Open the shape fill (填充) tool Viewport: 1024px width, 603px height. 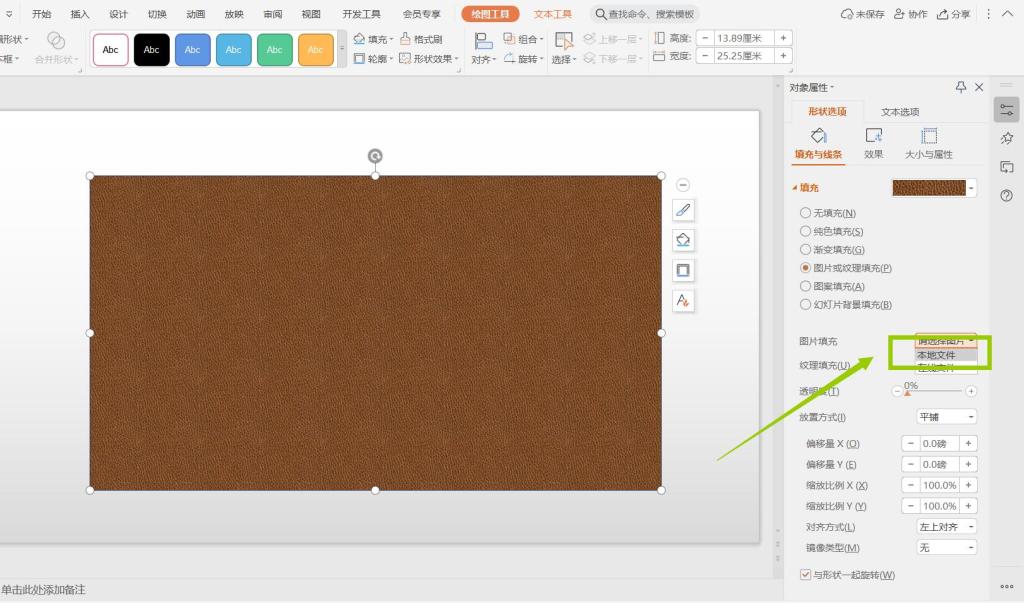click(x=373, y=39)
